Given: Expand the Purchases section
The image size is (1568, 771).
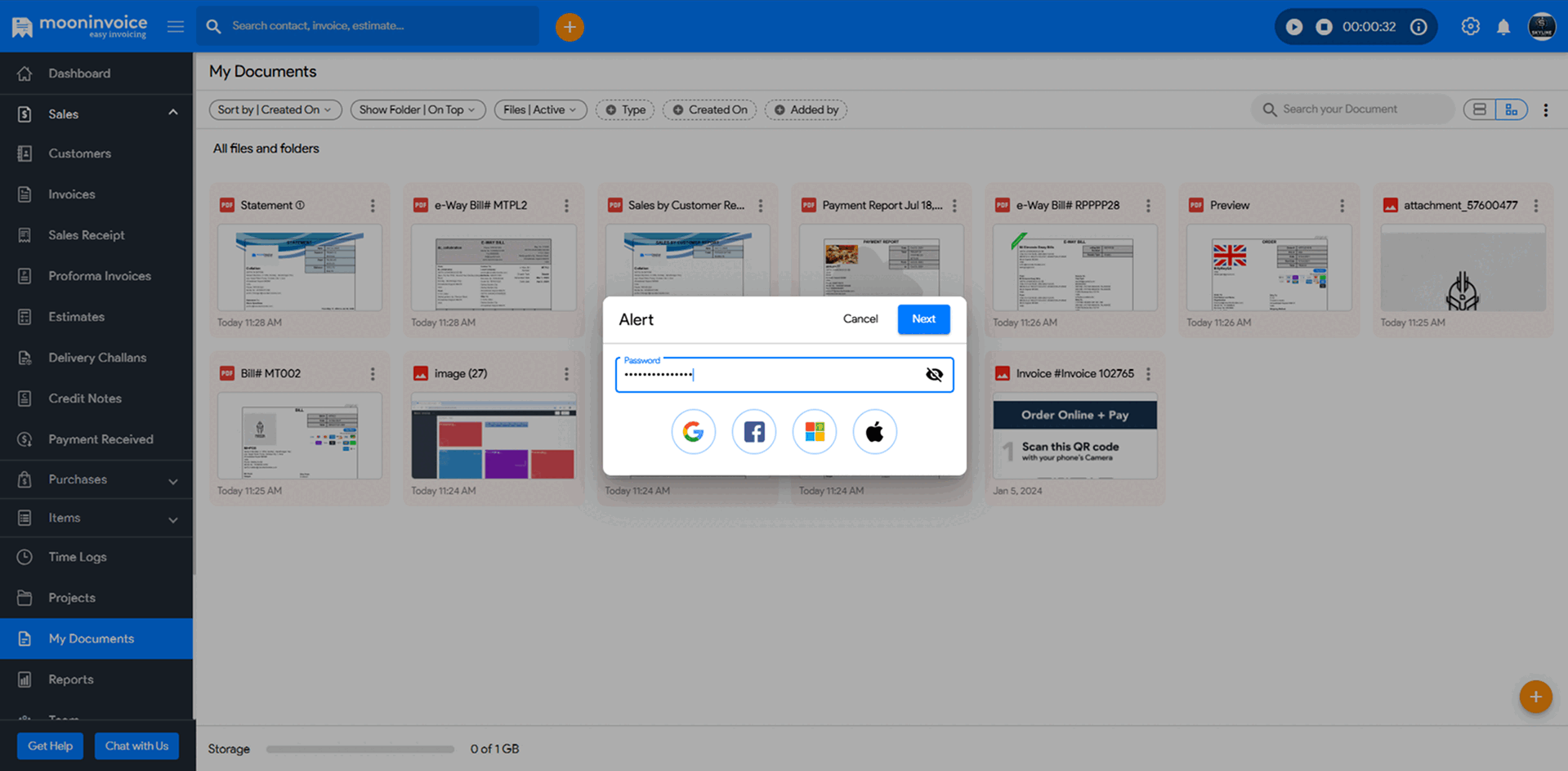Looking at the screenshot, I should [96, 479].
